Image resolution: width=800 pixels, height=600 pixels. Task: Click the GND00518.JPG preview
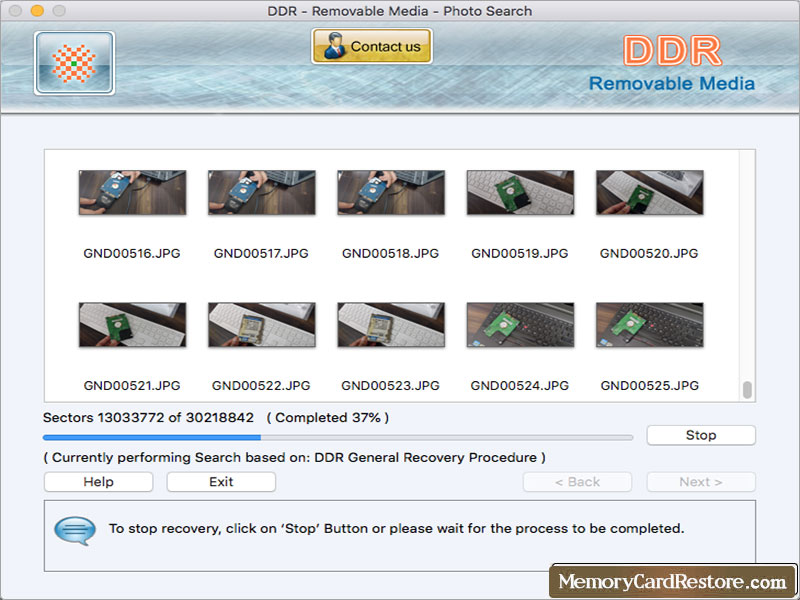click(390, 193)
